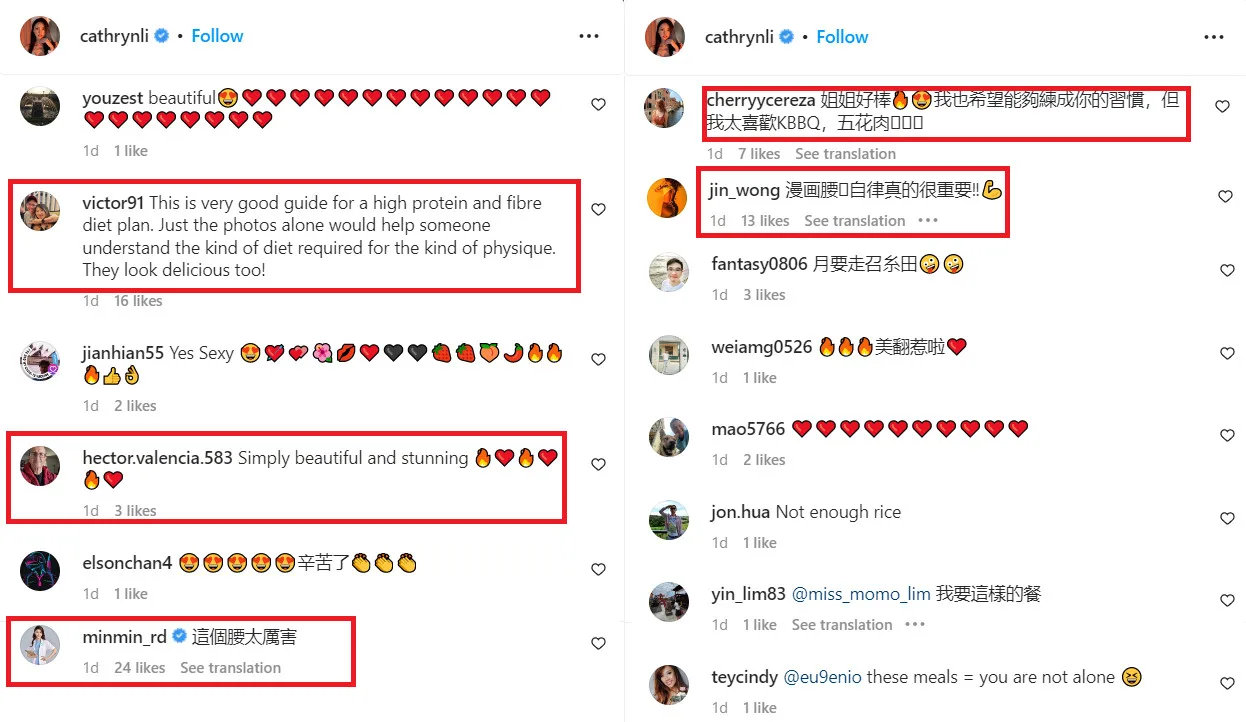Follow cathrynli in left post header
1246x722 pixels.
click(x=217, y=36)
